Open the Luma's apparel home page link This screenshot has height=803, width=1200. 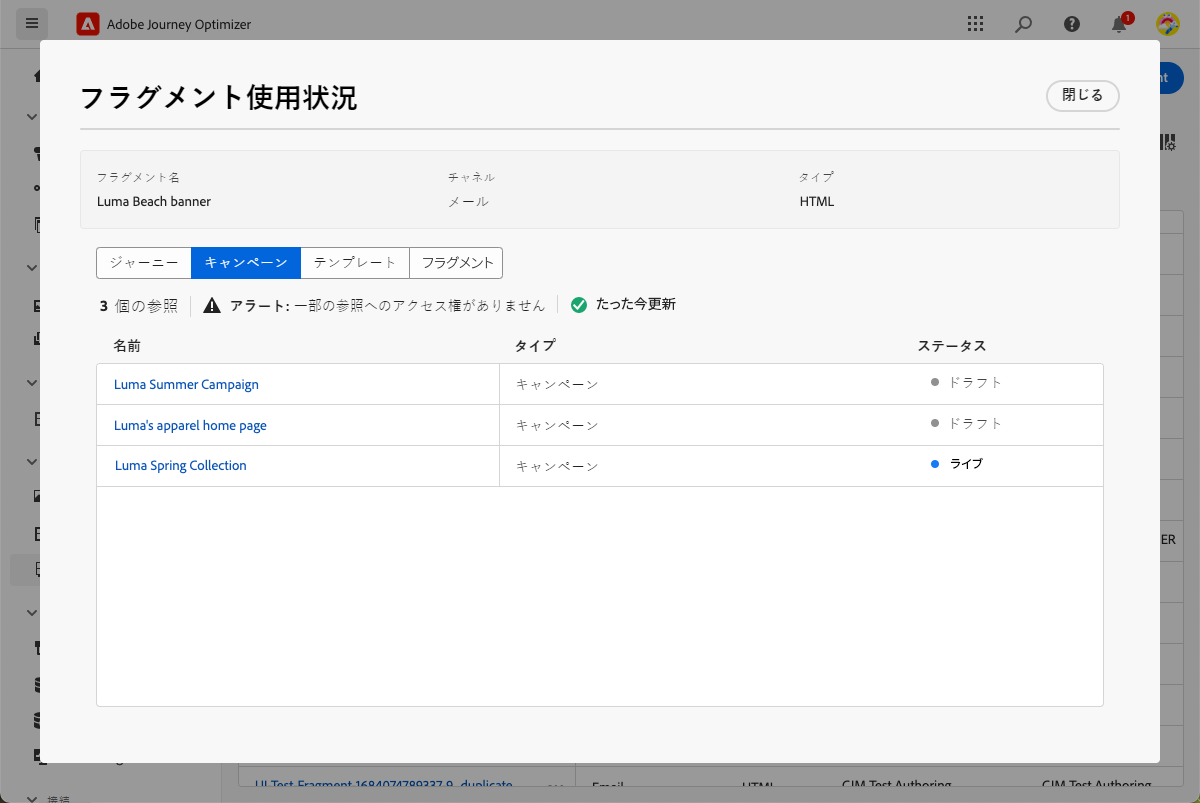pyautogui.click(x=190, y=425)
